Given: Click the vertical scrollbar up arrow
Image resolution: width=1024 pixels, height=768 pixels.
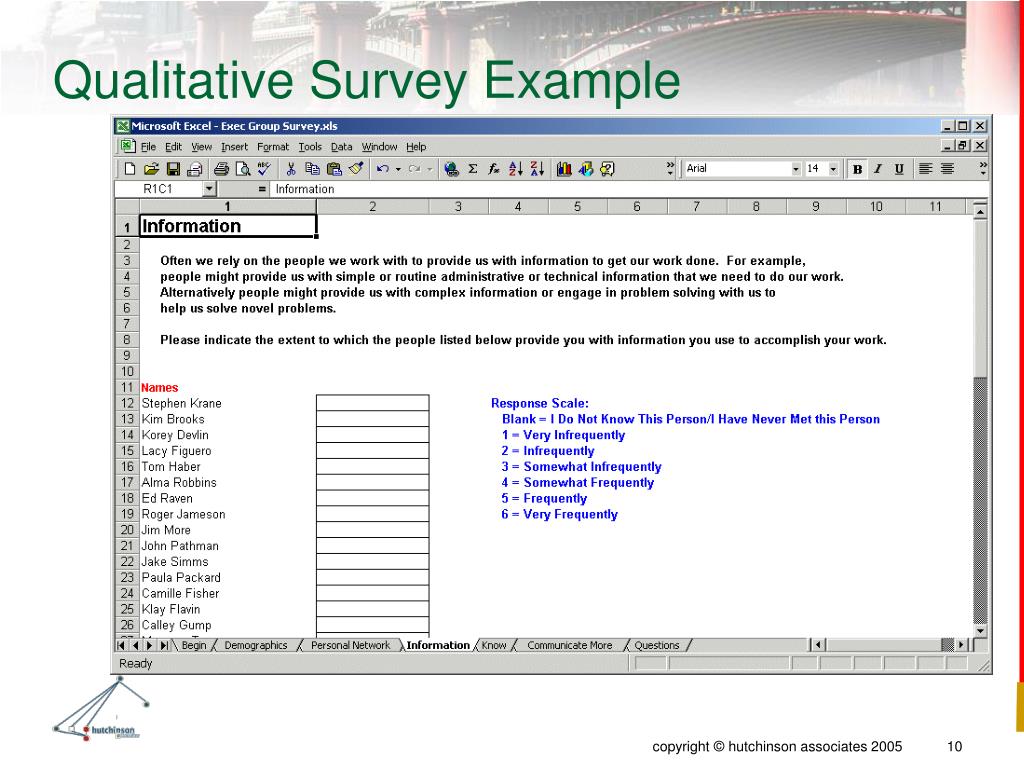Looking at the screenshot, I should pyautogui.click(x=980, y=211).
